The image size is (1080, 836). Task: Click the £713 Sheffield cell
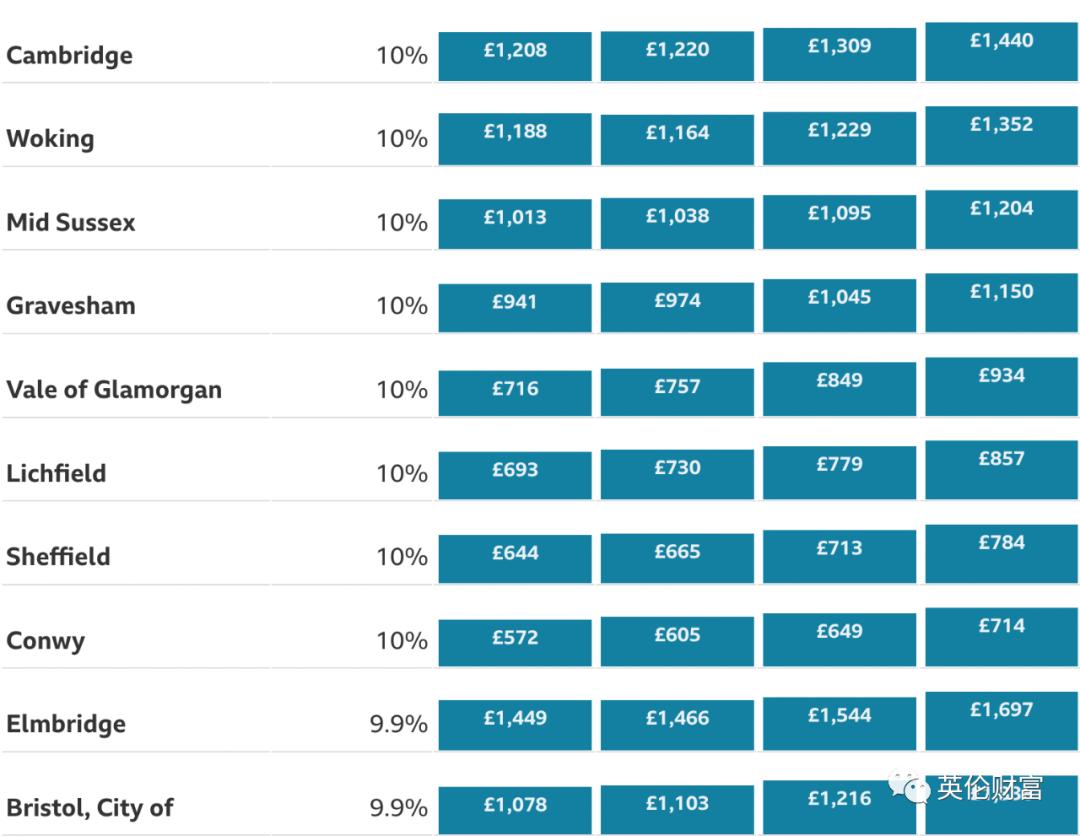coord(839,553)
